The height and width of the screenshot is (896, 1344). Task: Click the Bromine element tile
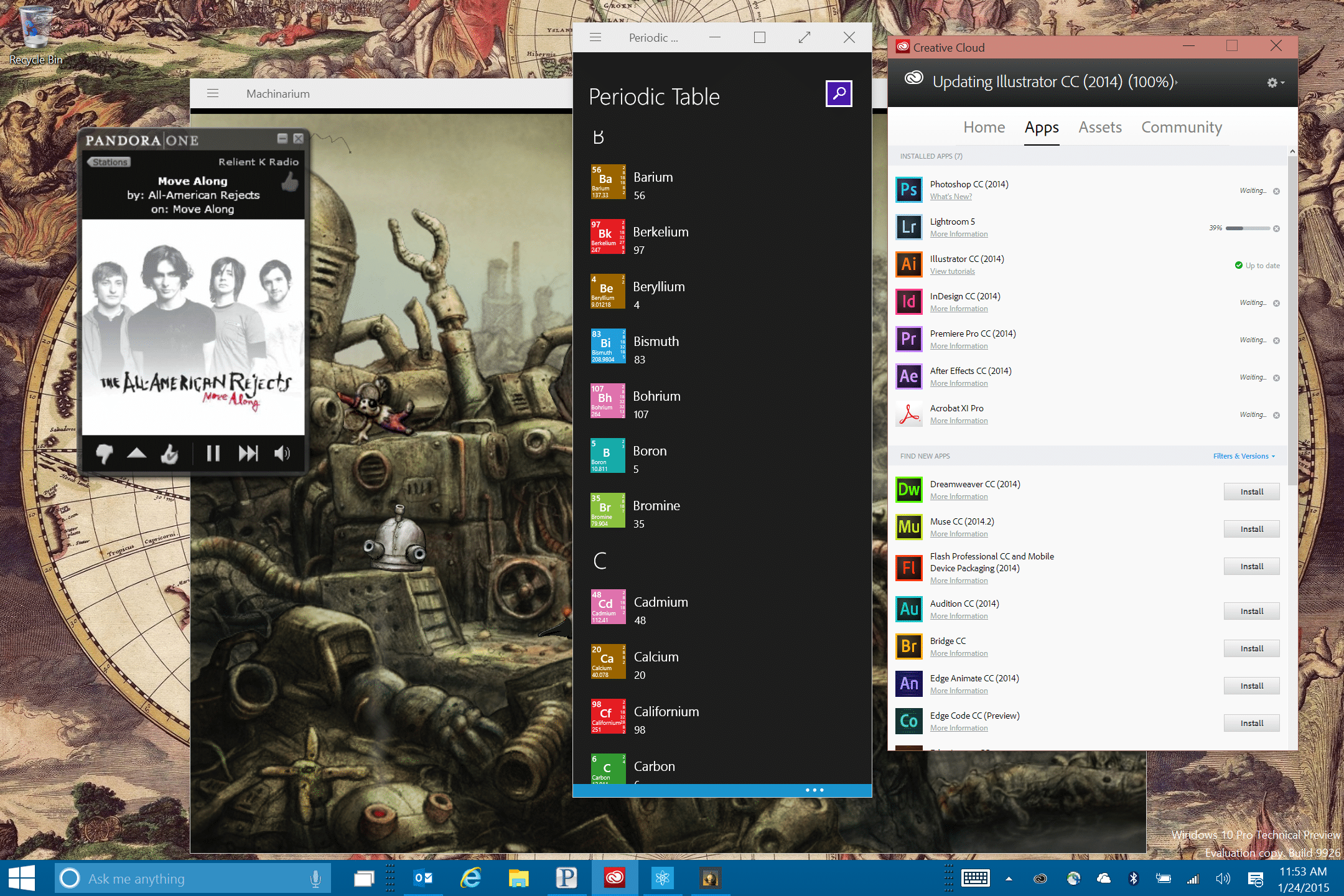(x=608, y=510)
